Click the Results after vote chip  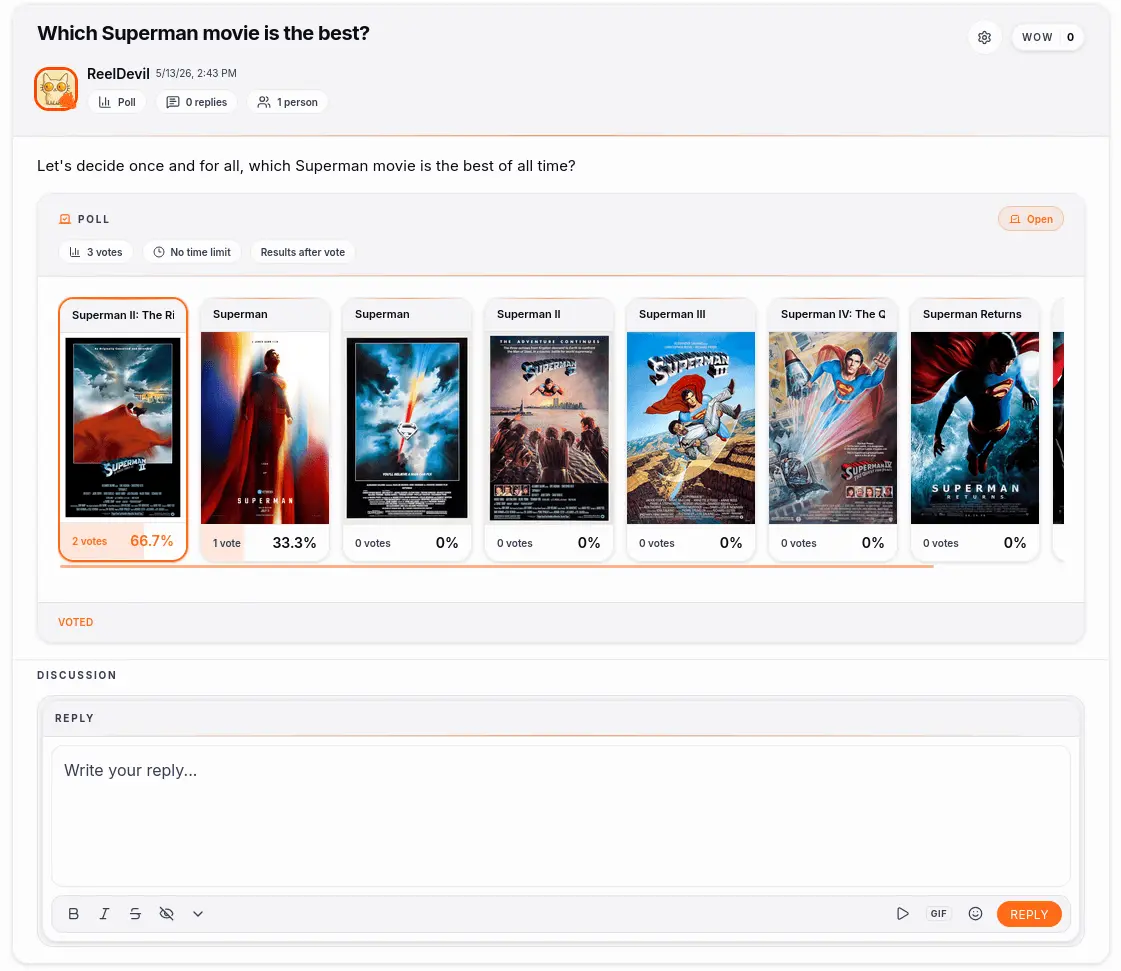coord(302,252)
